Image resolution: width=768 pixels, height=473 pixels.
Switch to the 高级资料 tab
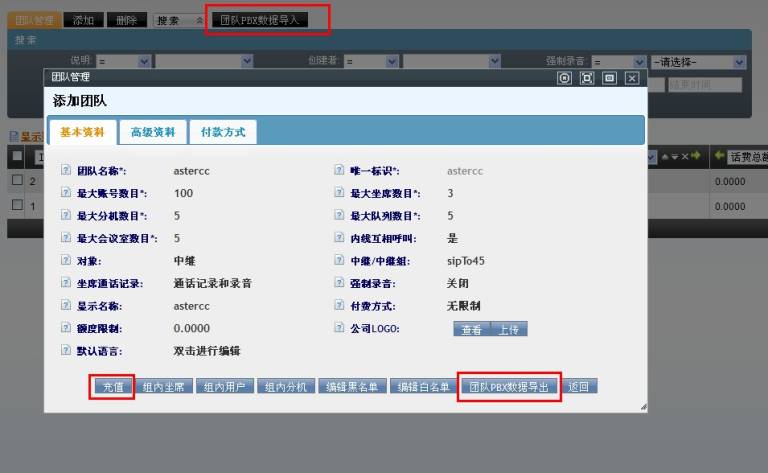click(x=152, y=132)
